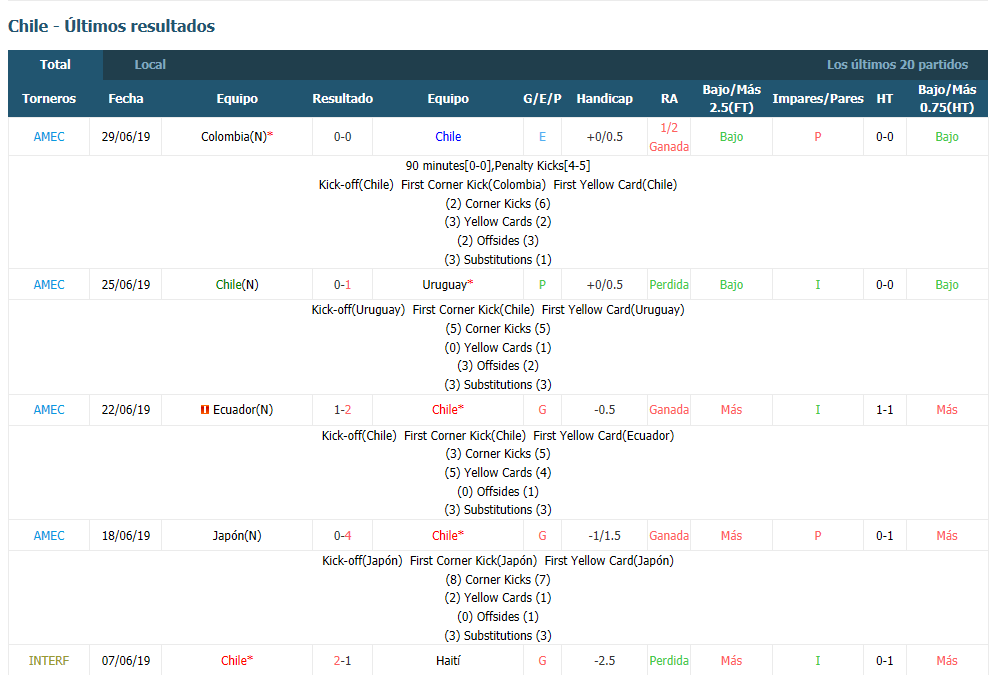
Task: Open the INTERF tournament link
Action: 49,660
